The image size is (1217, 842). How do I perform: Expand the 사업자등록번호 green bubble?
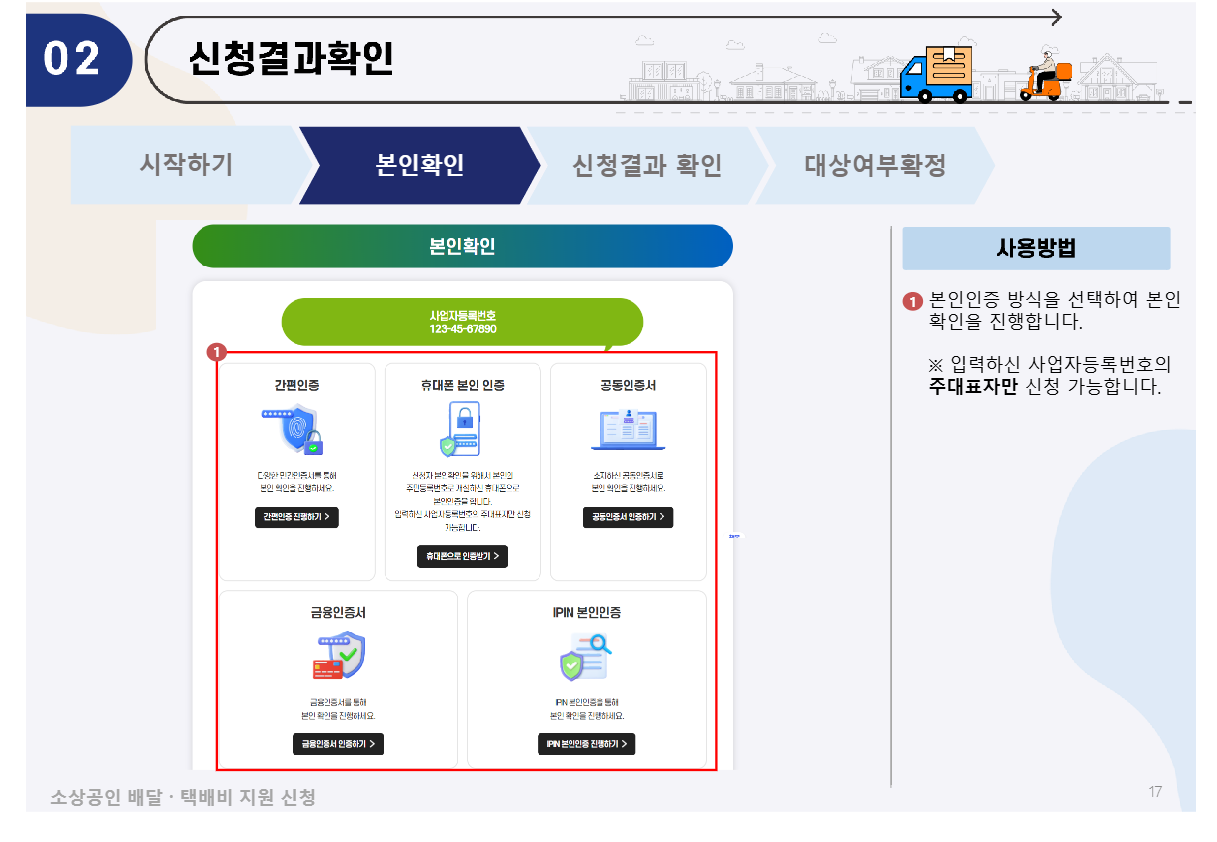[x=462, y=322]
